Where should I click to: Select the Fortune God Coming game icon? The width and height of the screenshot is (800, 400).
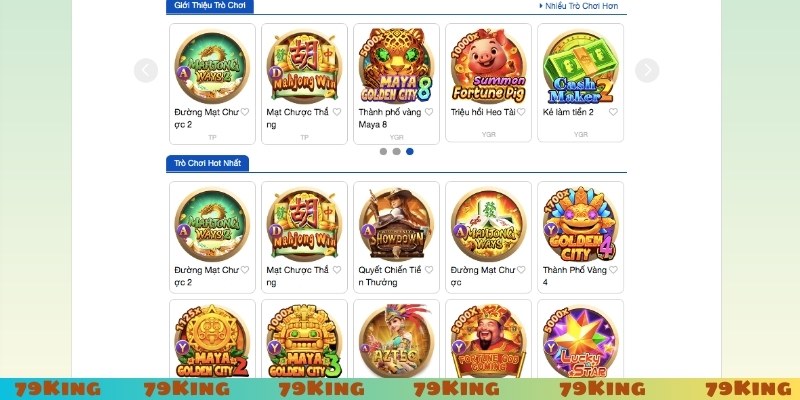(x=488, y=341)
